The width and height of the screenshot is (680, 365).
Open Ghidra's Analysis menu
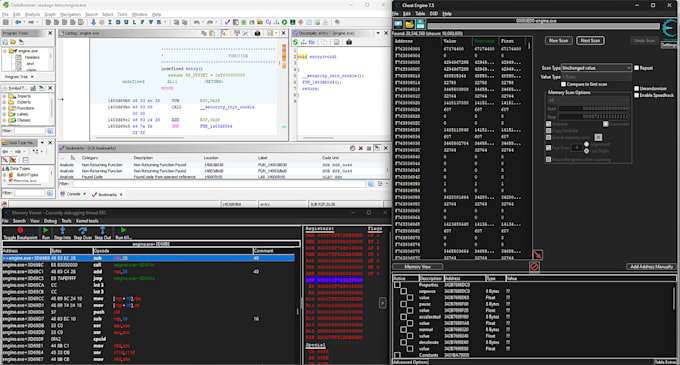tap(32, 14)
